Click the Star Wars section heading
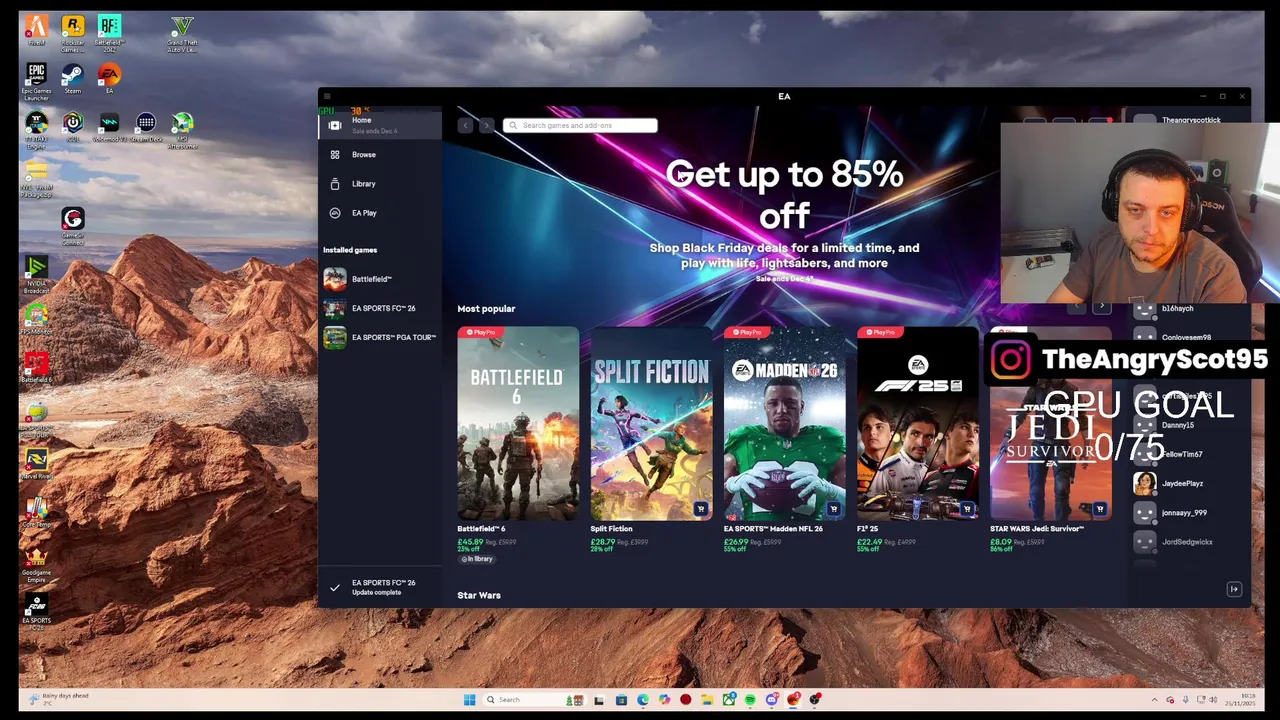Screen dimensions: 1280x720 [x=479, y=596]
